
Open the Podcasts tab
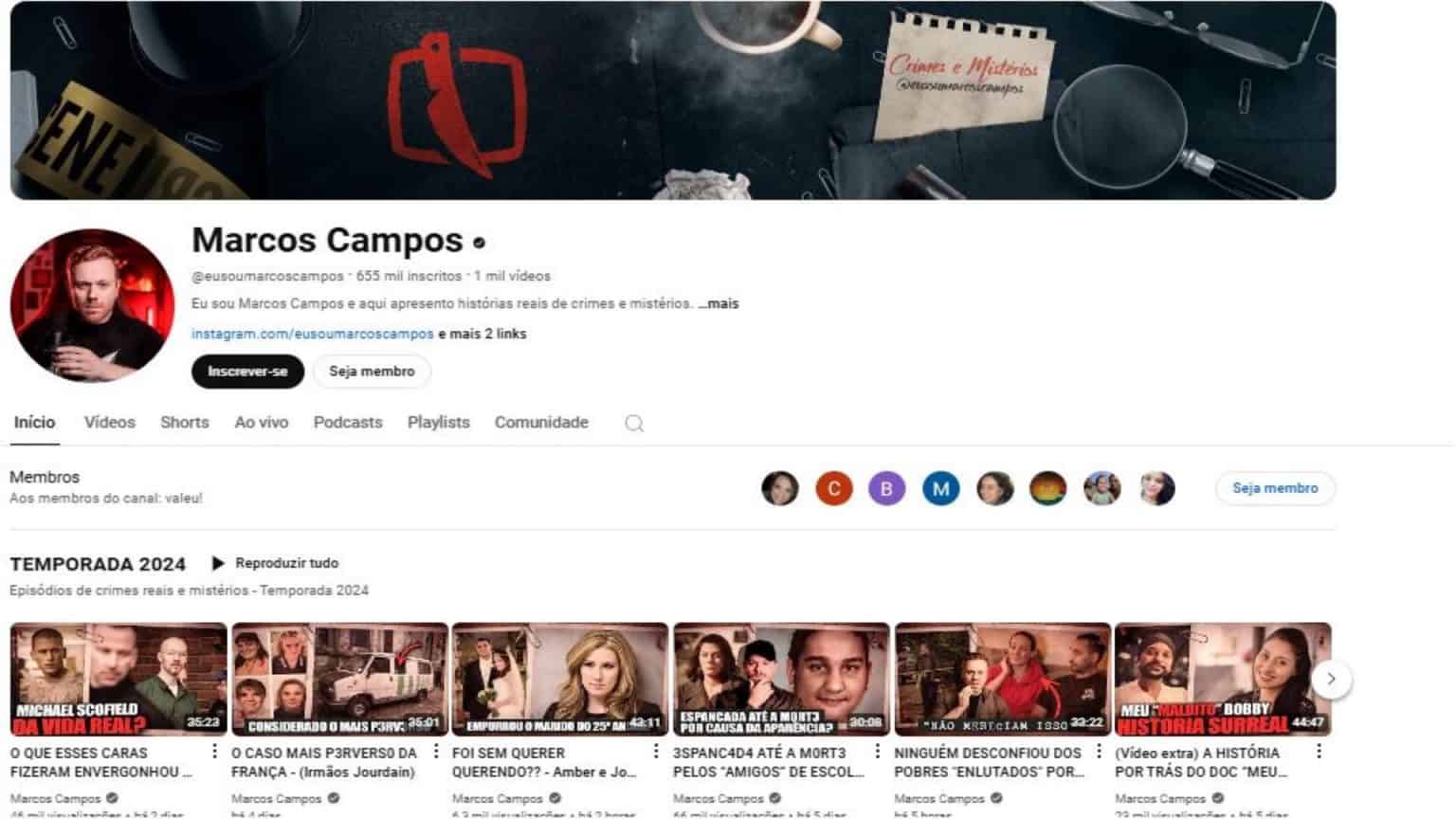[x=347, y=423]
